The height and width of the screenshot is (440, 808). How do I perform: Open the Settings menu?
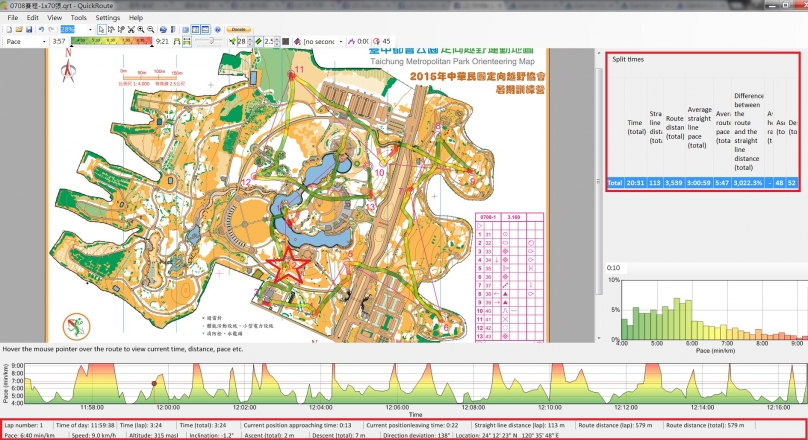click(x=107, y=18)
